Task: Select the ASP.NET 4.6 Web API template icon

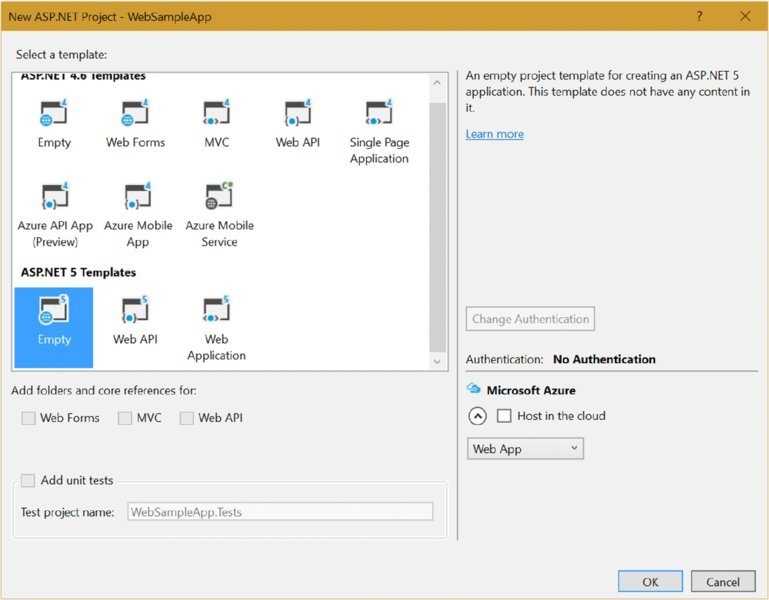Action: (x=298, y=113)
